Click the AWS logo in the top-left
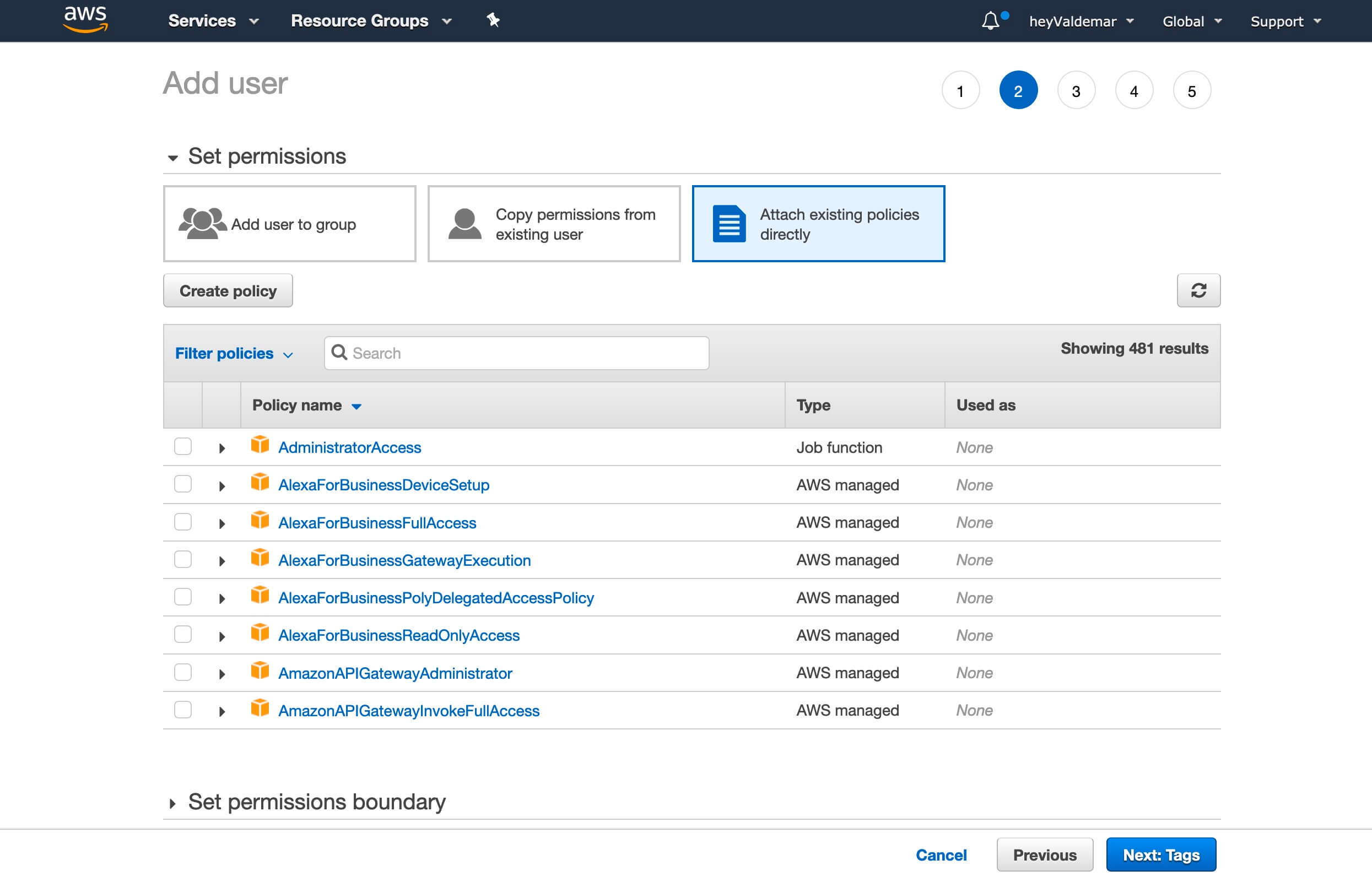1372x876 pixels. (x=84, y=20)
